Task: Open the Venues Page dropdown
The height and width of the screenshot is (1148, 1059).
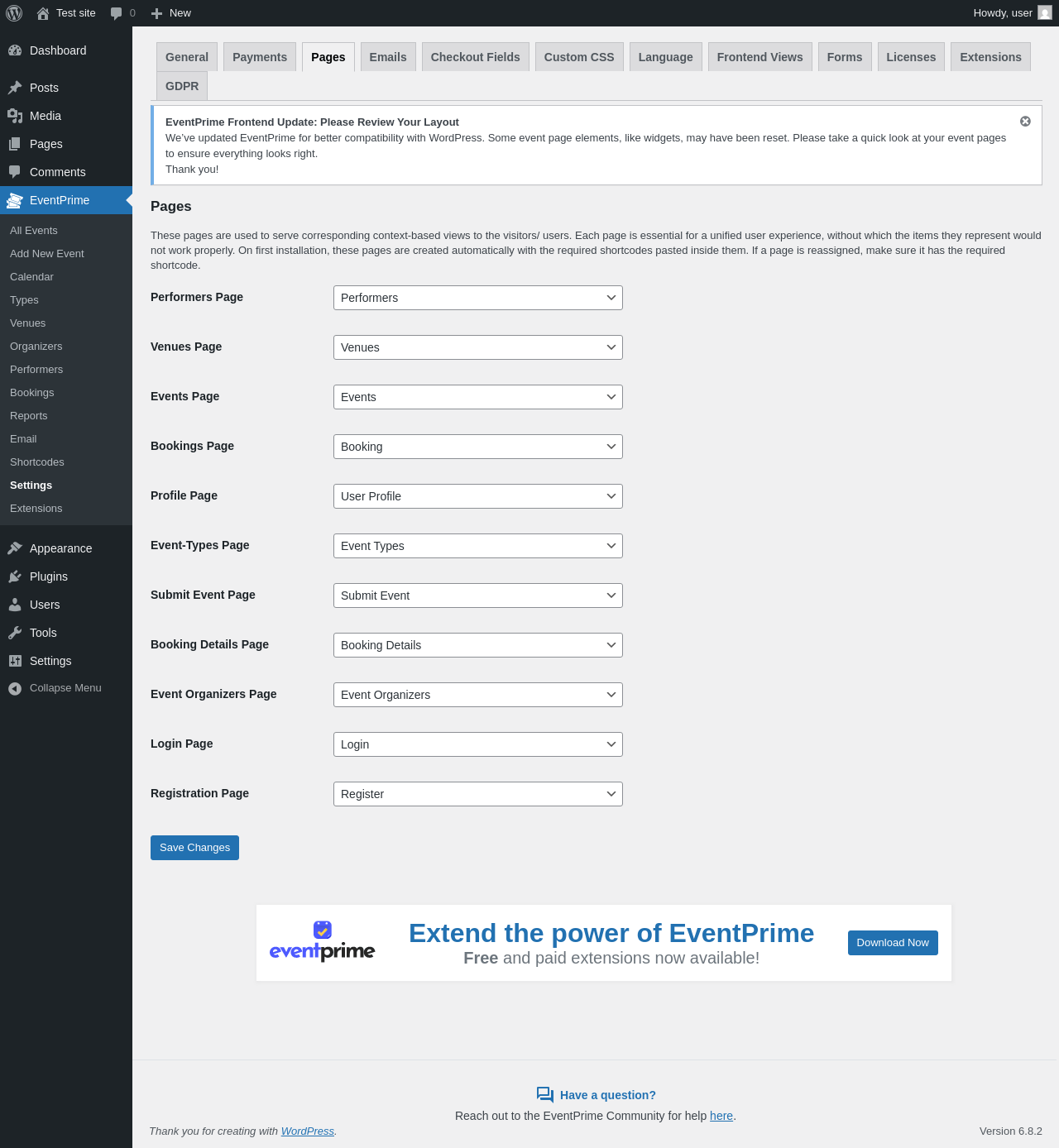Action: 478,347
